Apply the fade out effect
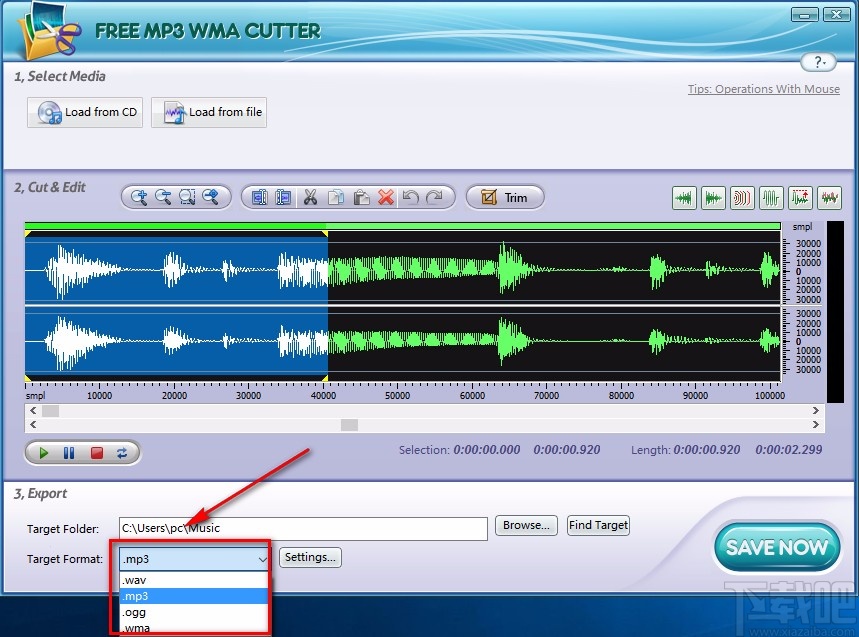Screen dimensions: 859x637 coord(713,198)
